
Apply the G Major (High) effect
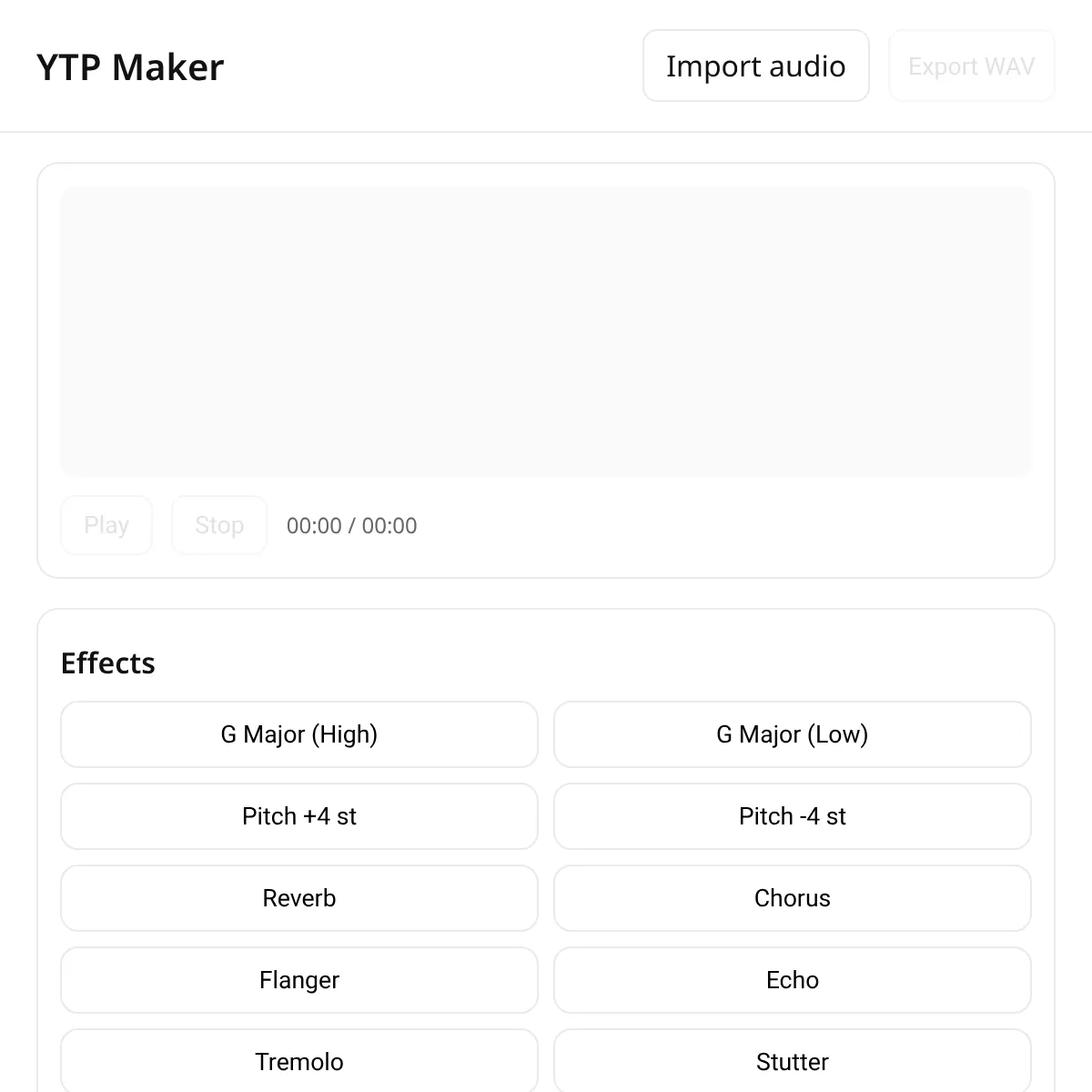[298, 734]
